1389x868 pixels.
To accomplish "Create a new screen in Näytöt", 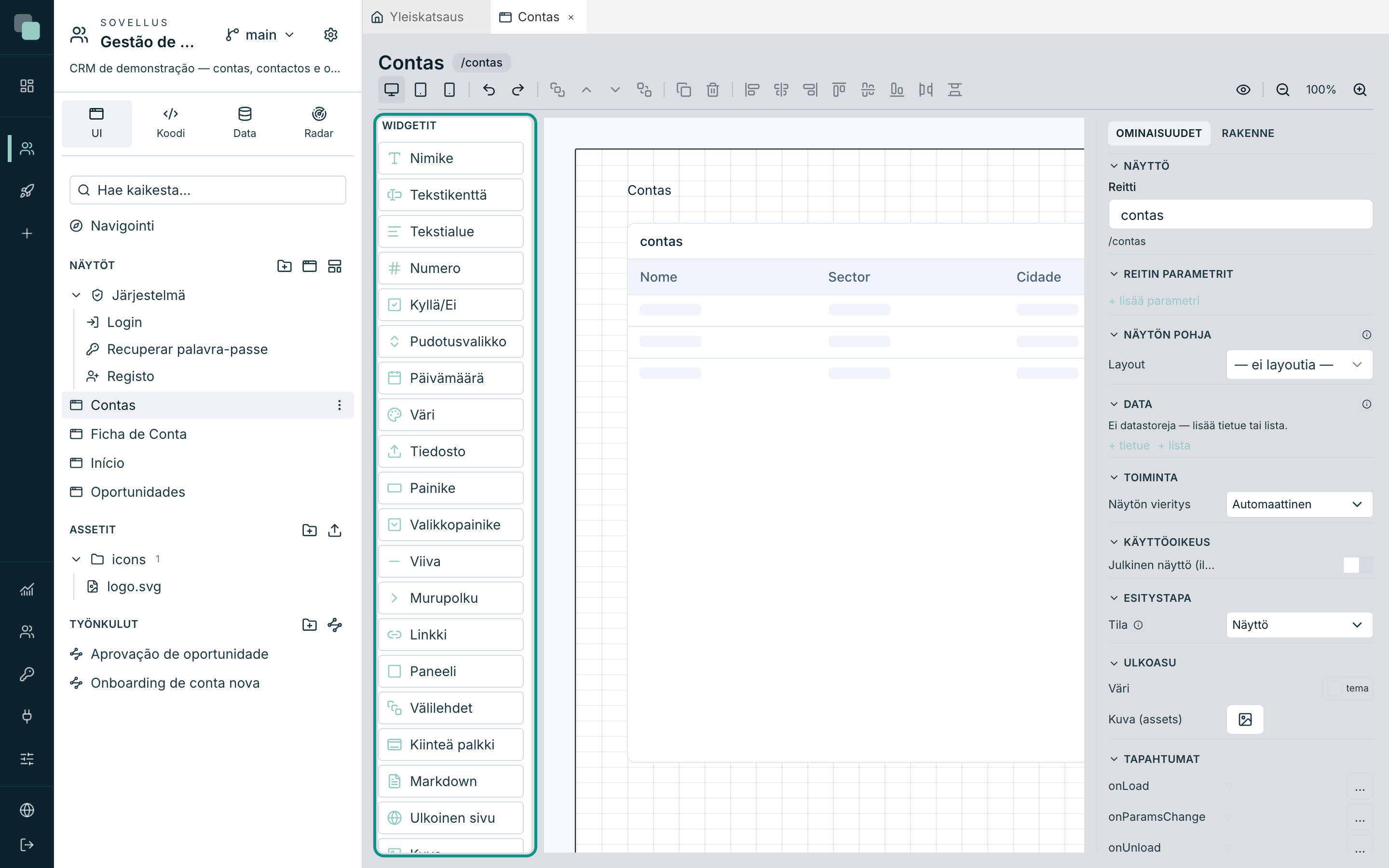I will tap(309, 266).
